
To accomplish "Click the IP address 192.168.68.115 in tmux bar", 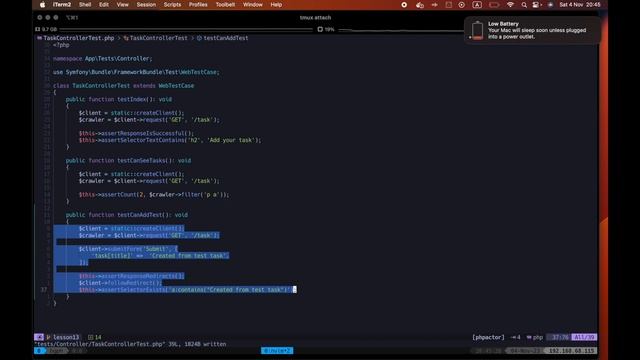I will (571, 351).
